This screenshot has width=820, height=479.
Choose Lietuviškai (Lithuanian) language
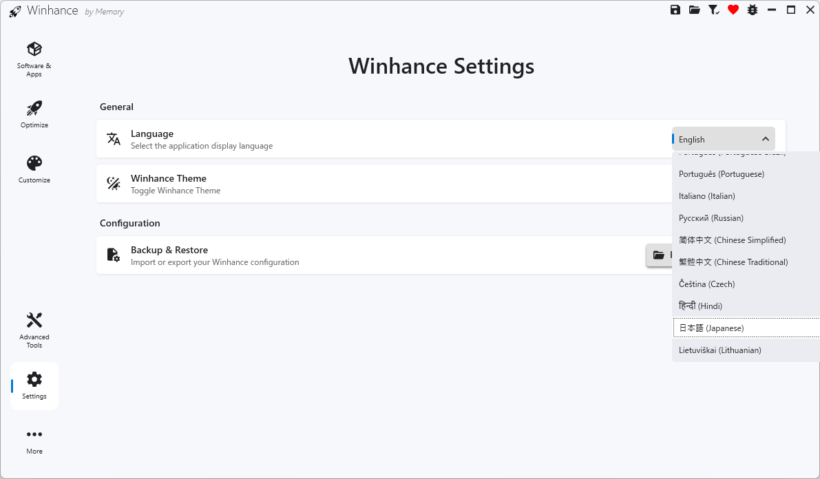(746, 350)
